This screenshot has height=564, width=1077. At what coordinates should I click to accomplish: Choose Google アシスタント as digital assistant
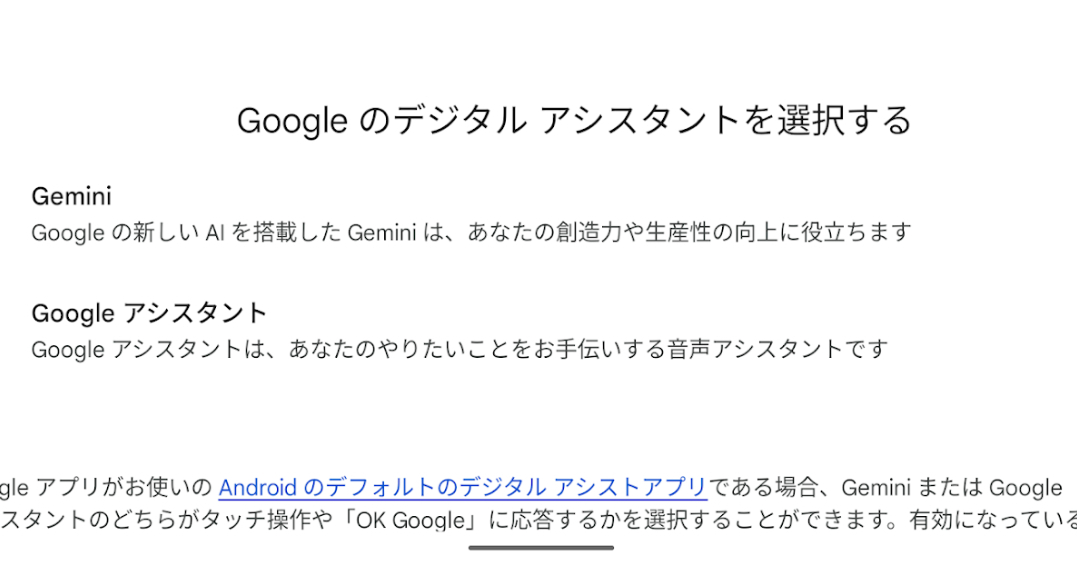[149, 313]
